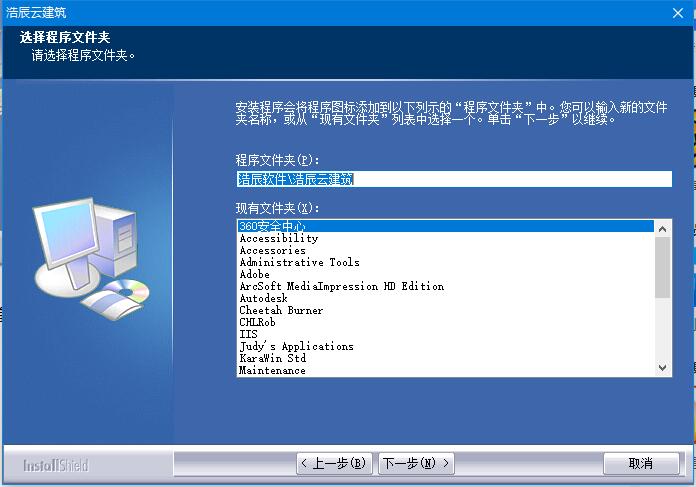Click the folder list scroll-down arrow

[x=663, y=368]
